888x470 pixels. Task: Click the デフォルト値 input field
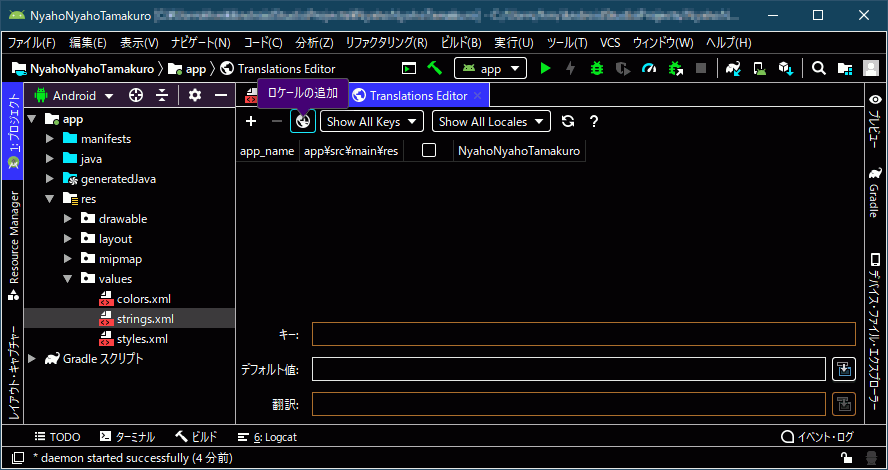569,369
